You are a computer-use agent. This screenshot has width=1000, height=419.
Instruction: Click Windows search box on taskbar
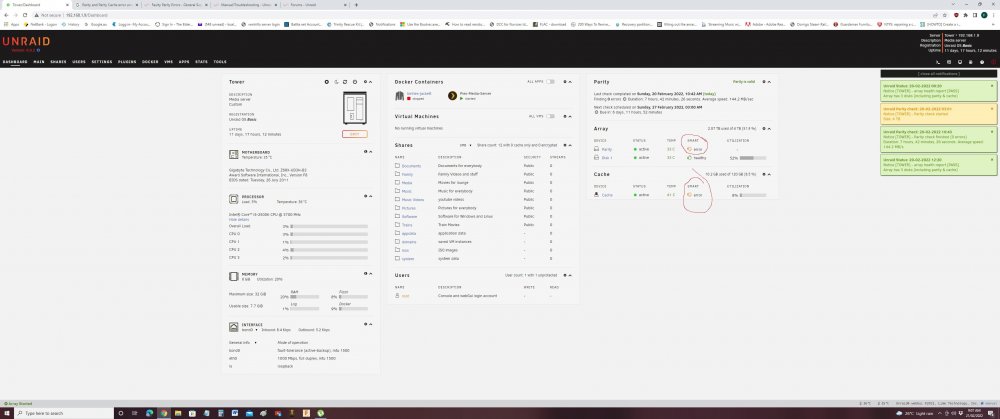(x=64, y=413)
